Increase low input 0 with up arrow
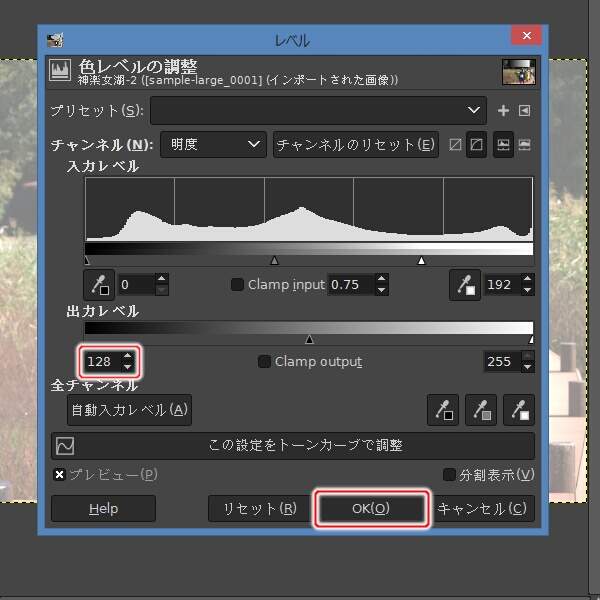This screenshot has width=600, height=600. click(x=161, y=279)
